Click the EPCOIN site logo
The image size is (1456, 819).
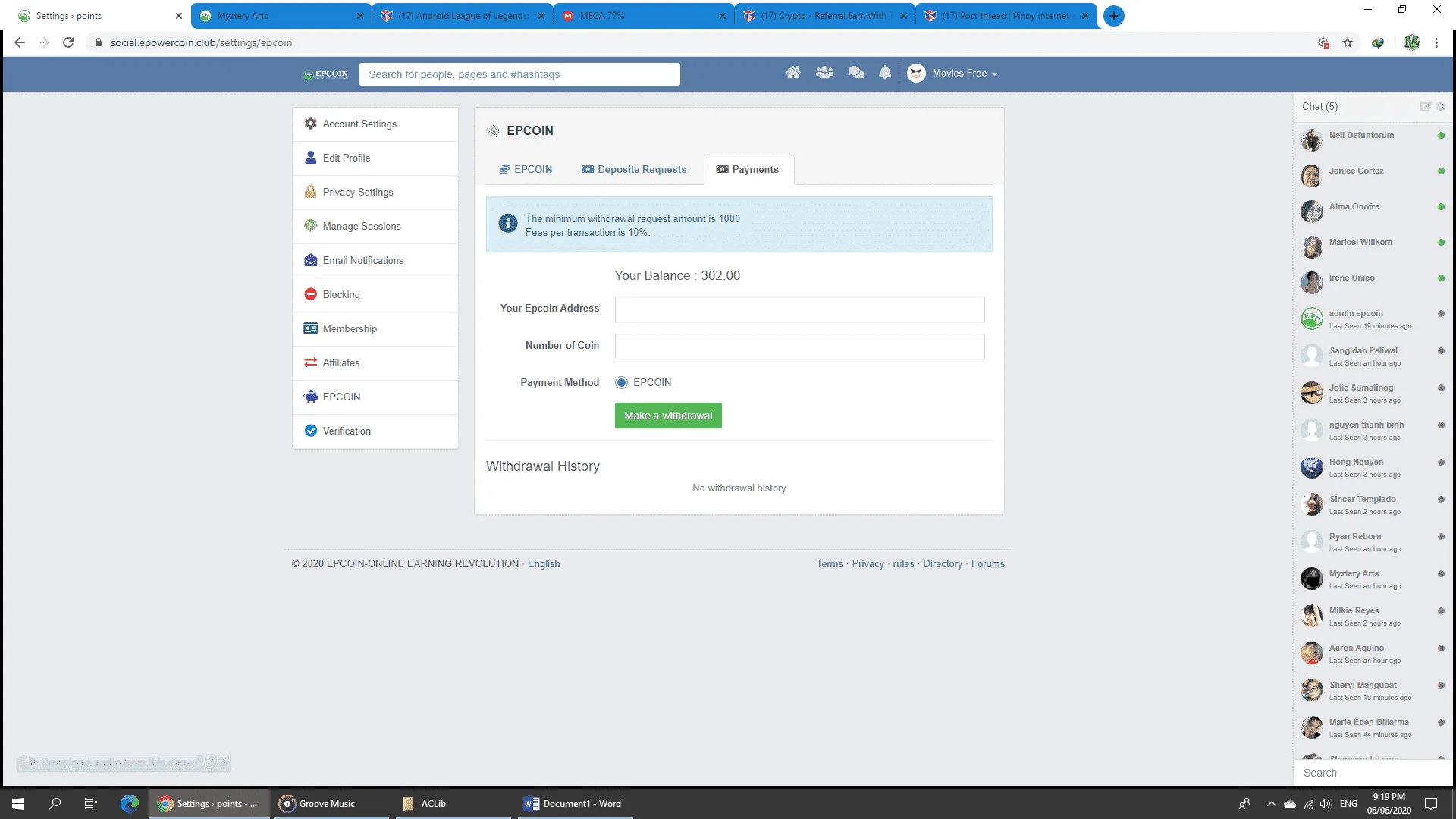pyautogui.click(x=325, y=74)
